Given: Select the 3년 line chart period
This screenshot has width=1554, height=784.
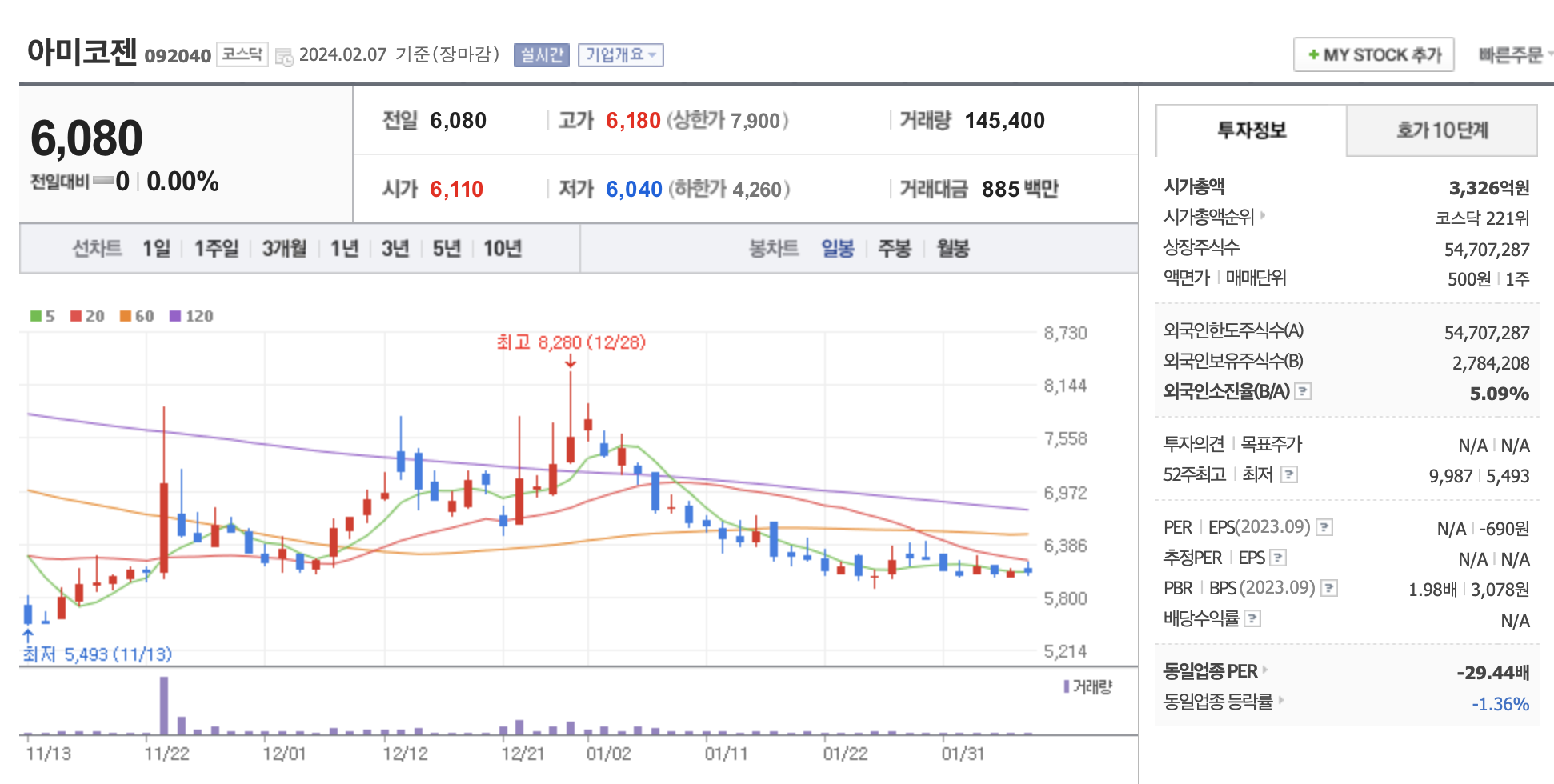Looking at the screenshot, I should (x=395, y=248).
